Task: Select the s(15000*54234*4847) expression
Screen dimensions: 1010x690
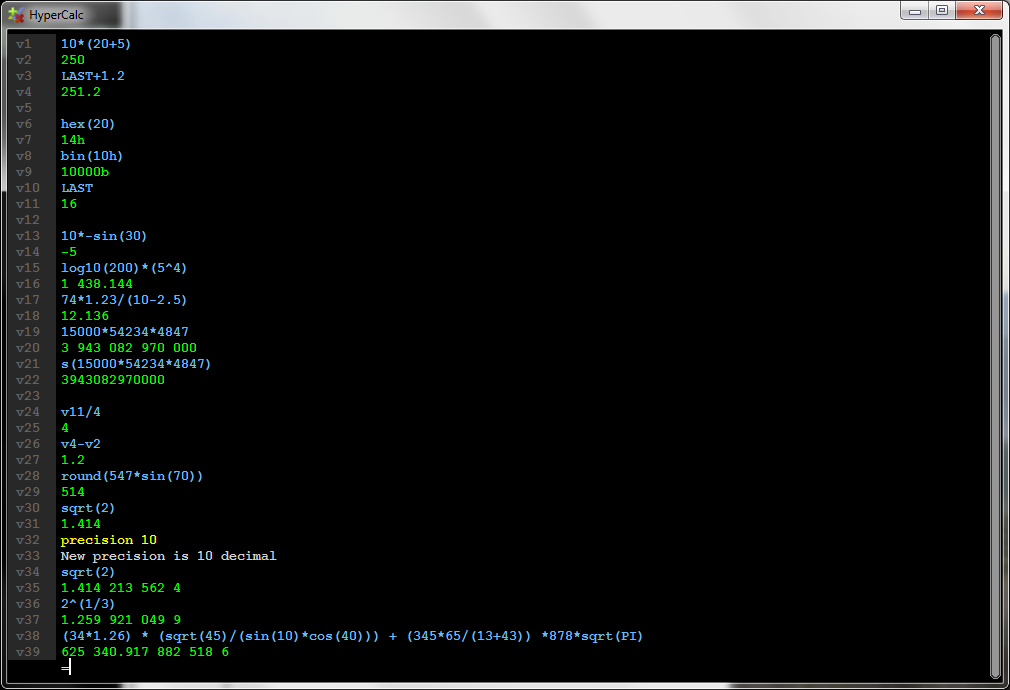Action: pyautogui.click(x=136, y=364)
